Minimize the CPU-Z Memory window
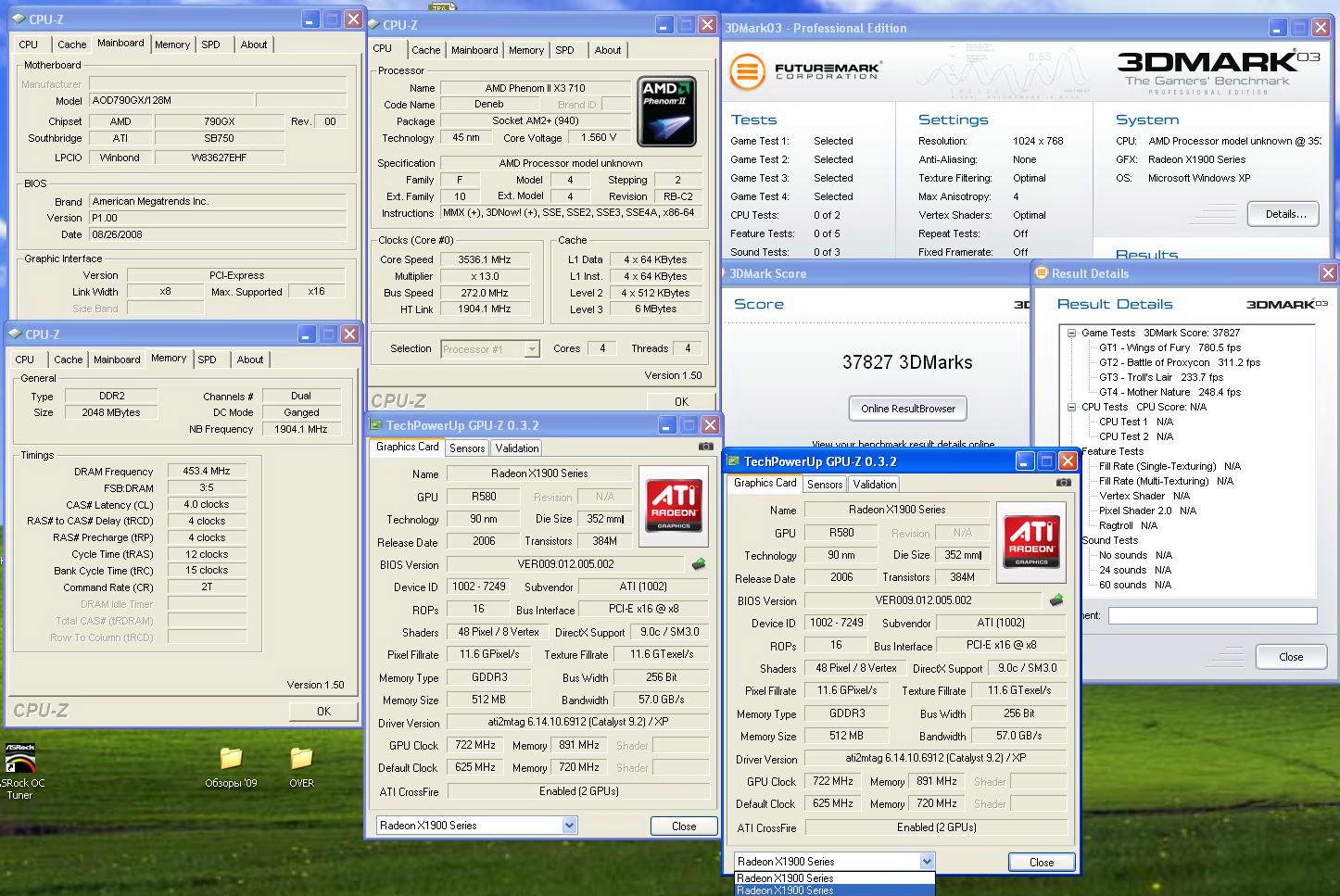This screenshot has width=1340, height=896. (x=307, y=334)
